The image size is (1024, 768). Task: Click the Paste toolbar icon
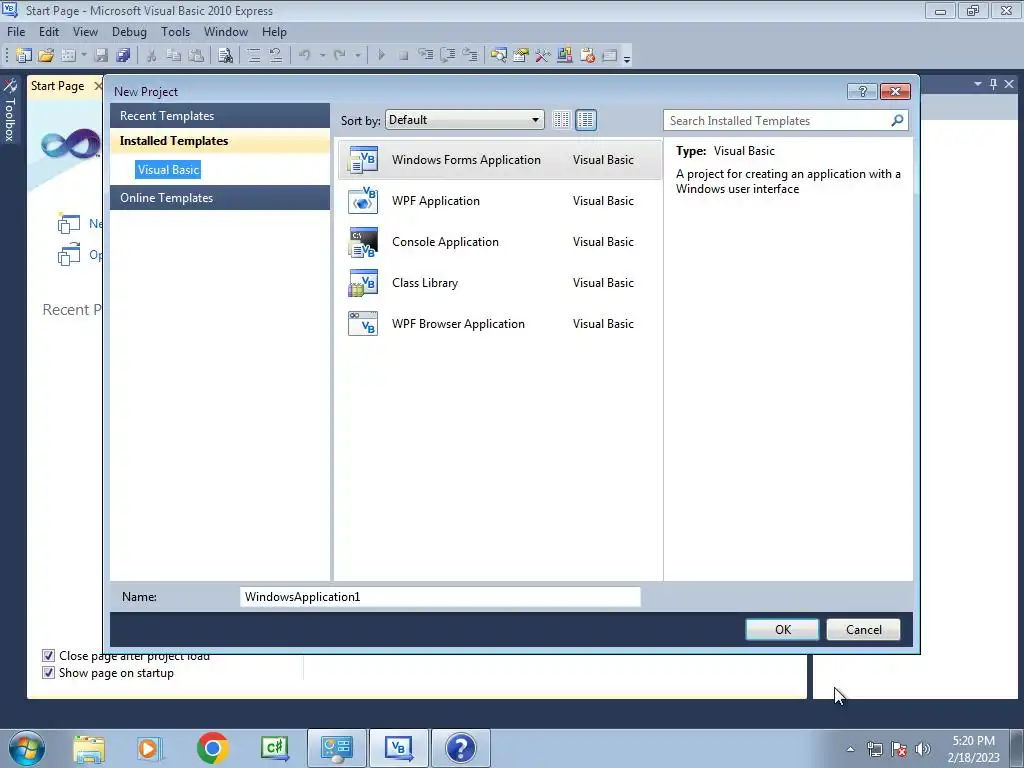pos(195,56)
